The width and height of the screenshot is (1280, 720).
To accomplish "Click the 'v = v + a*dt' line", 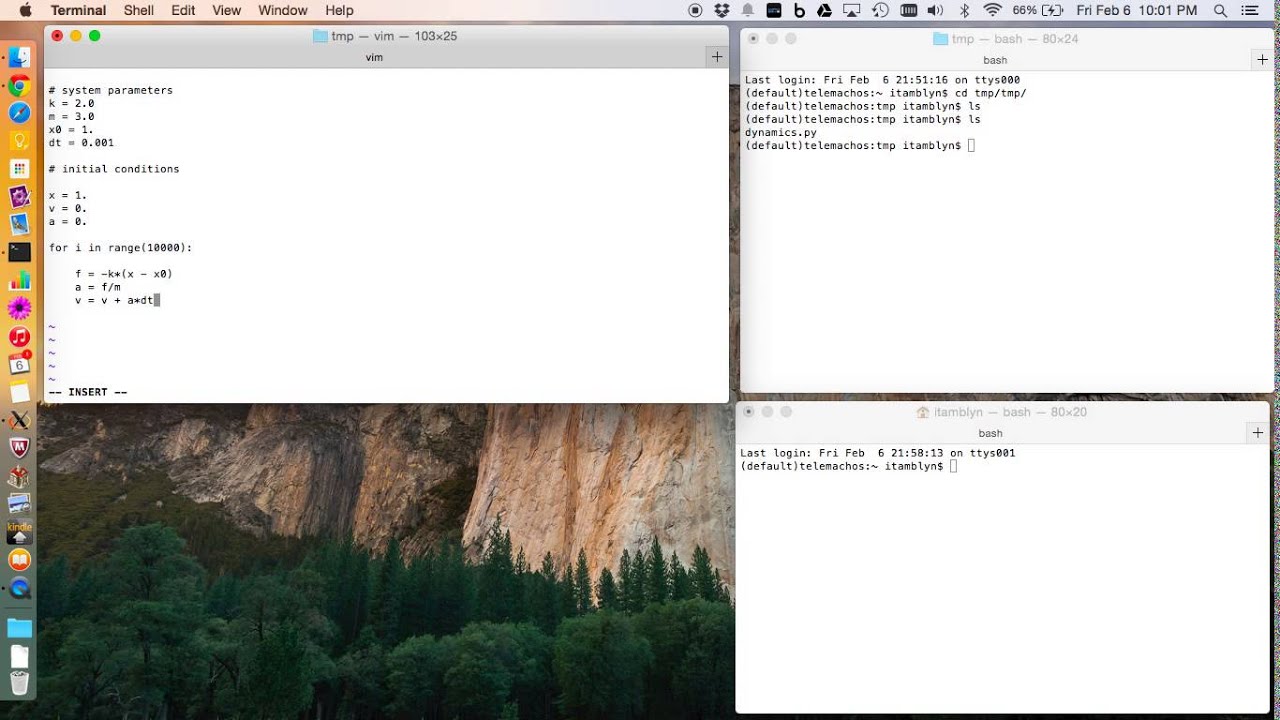I will click(114, 300).
